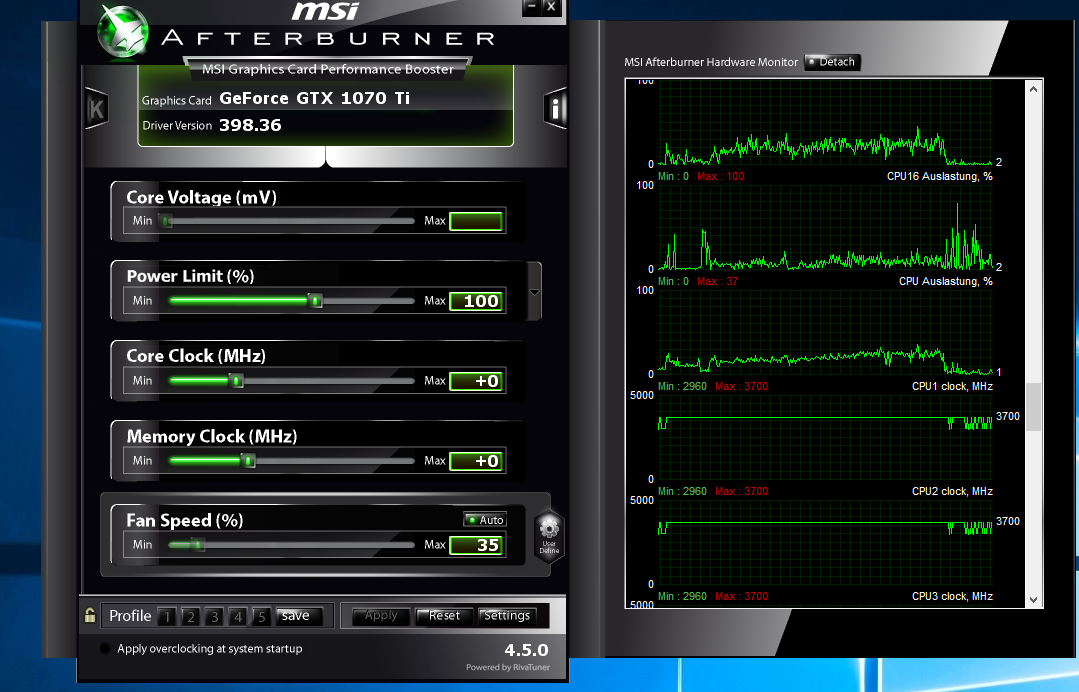Viewport: 1079px width, 692px height.
Task: Open fan User Define gear icon
Action: (x=548, y=537)
